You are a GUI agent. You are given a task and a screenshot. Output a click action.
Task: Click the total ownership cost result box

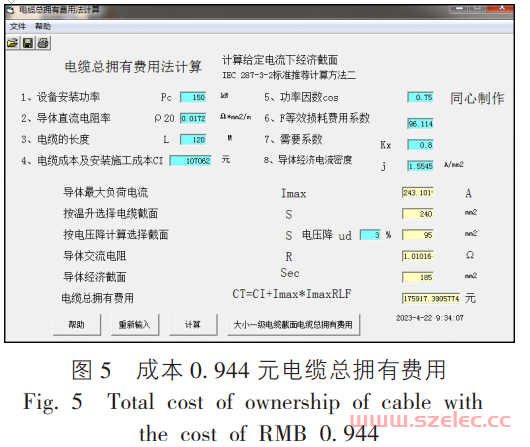tap(431, 299)
